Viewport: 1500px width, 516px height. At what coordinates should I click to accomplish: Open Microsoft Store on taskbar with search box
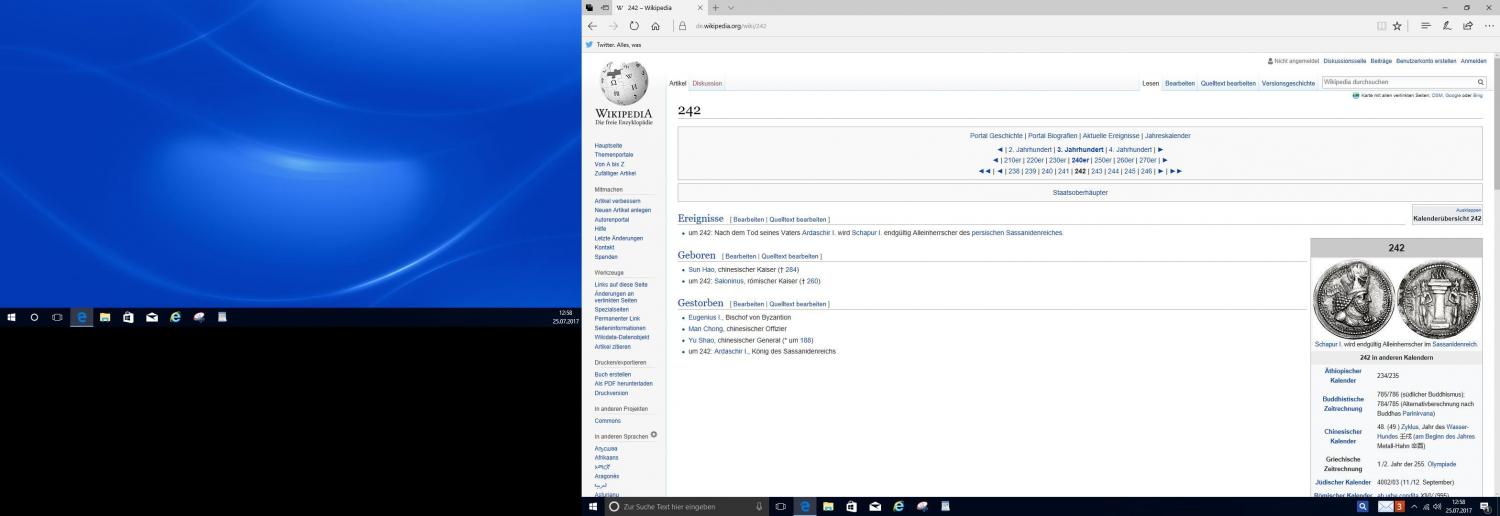pyautogui.click(x=851, y=507)
